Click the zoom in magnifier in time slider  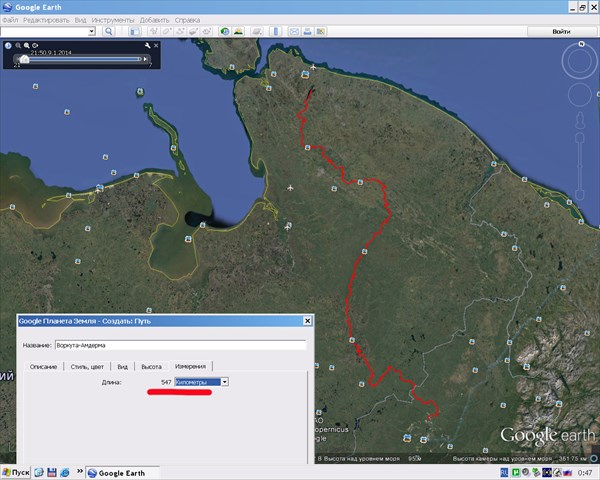(26, 46)
